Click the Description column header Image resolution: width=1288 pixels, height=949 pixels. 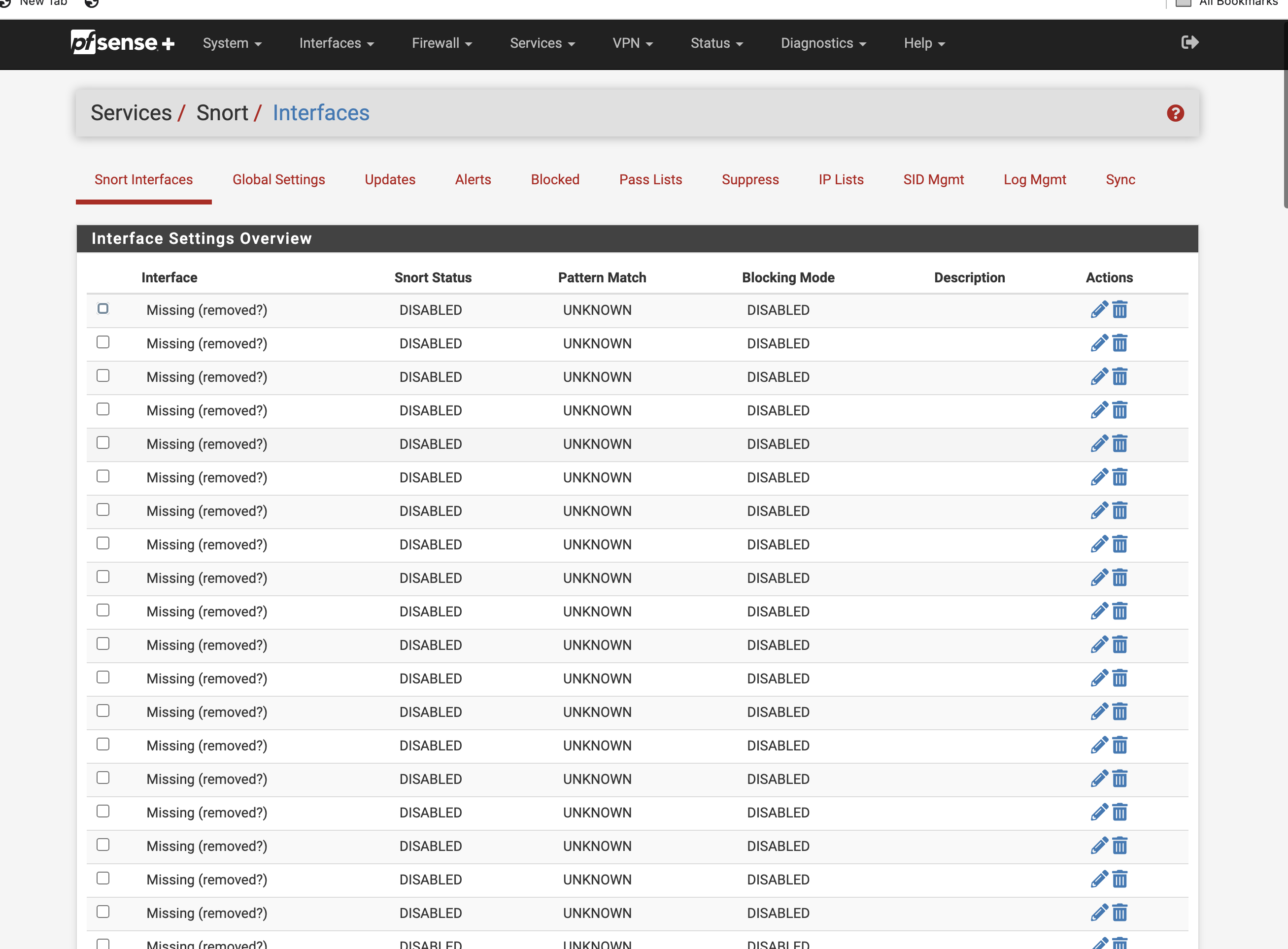click(x=969, y=277)
